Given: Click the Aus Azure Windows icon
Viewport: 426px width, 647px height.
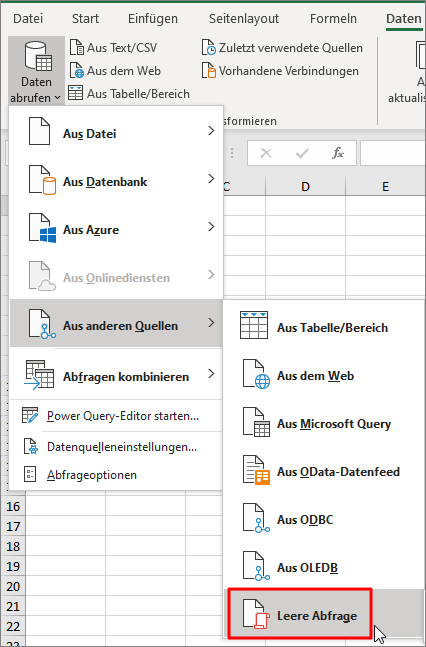Looking at the screenshot, I should (x=42, y=228).
